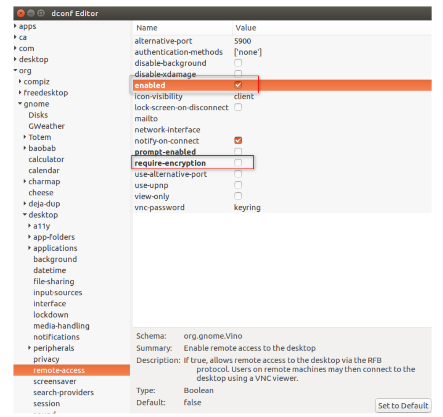Select Disks in the tree
The height and width of the screenshot is (417, 443).
pyautogui.click(x=38, y=115)
